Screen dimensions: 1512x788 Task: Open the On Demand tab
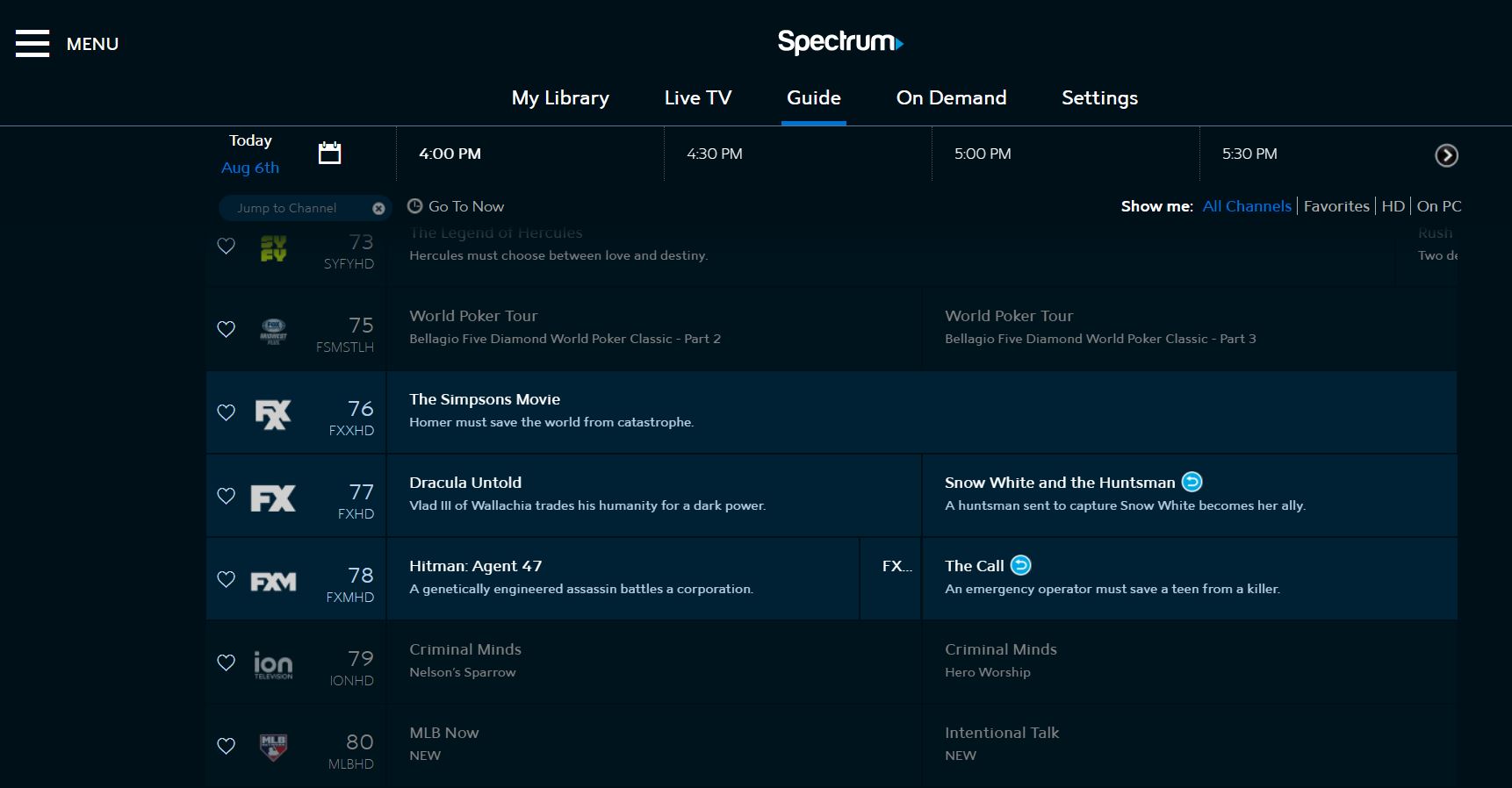951,98
